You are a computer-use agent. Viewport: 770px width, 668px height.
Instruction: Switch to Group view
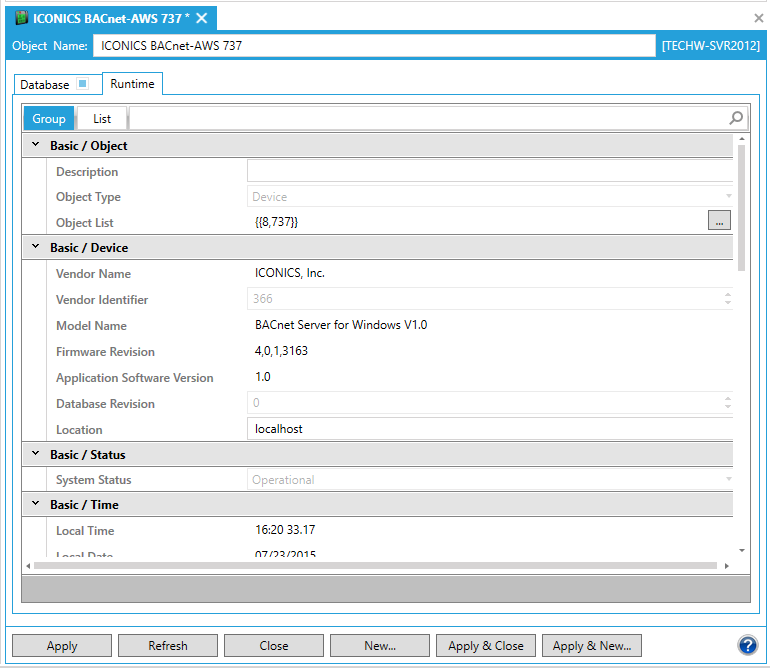click(x=49, y=118)
